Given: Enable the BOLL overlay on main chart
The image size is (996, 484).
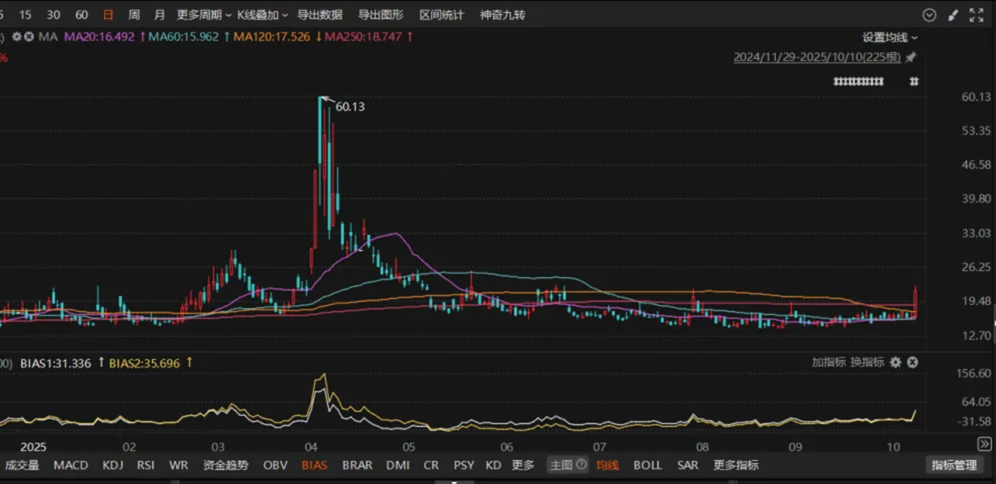Looking at the screenshot, I should click(647, 465).
